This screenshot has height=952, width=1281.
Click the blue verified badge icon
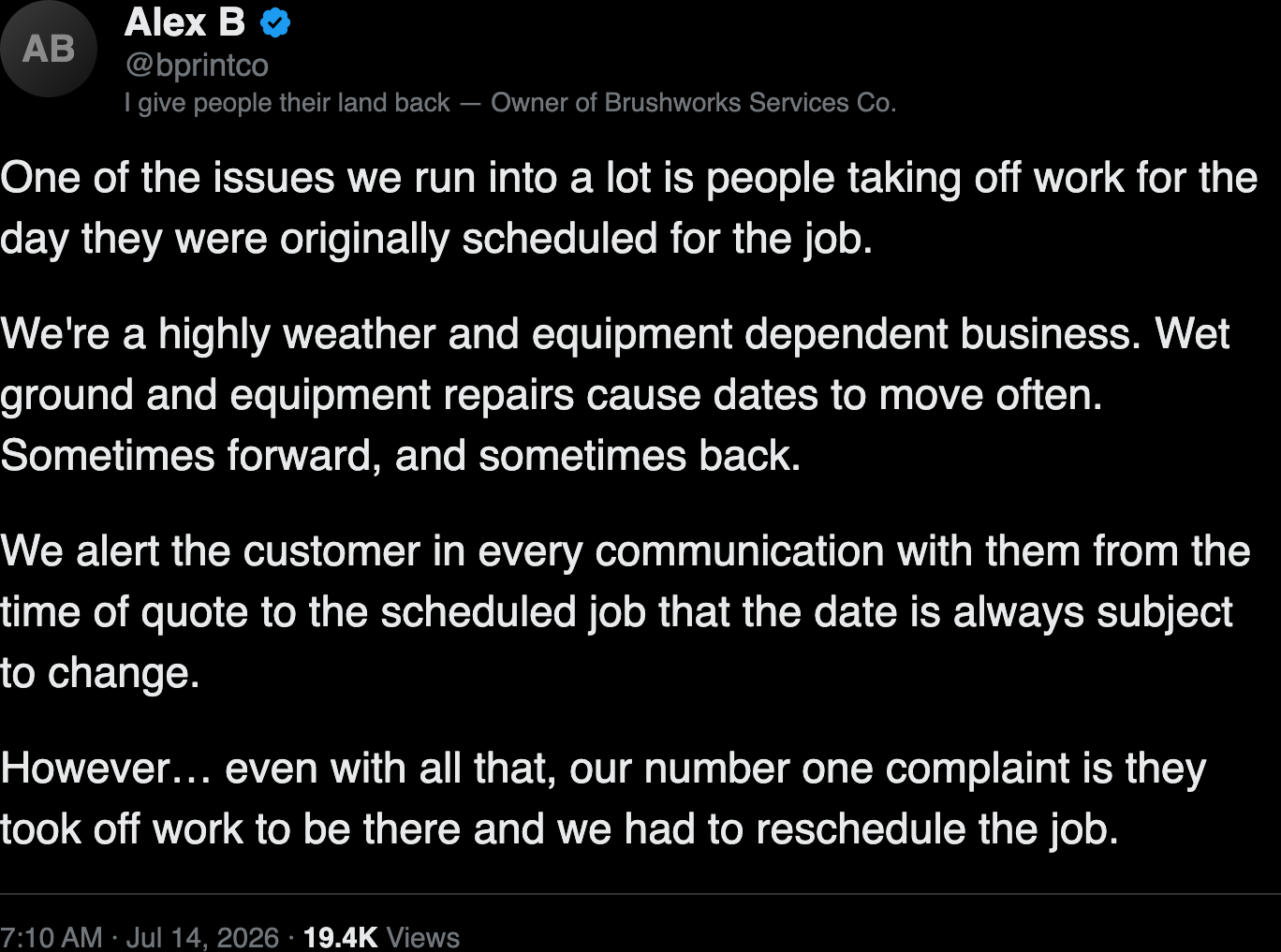pyautogui.click(x=274, y=22)
